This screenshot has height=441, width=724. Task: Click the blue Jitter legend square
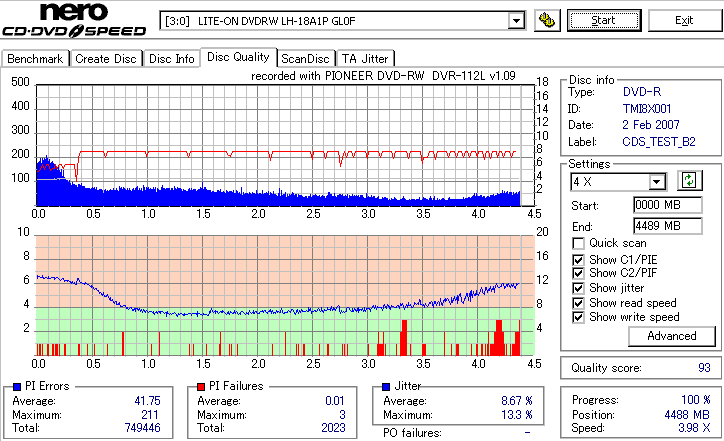[x=386, y=387]
